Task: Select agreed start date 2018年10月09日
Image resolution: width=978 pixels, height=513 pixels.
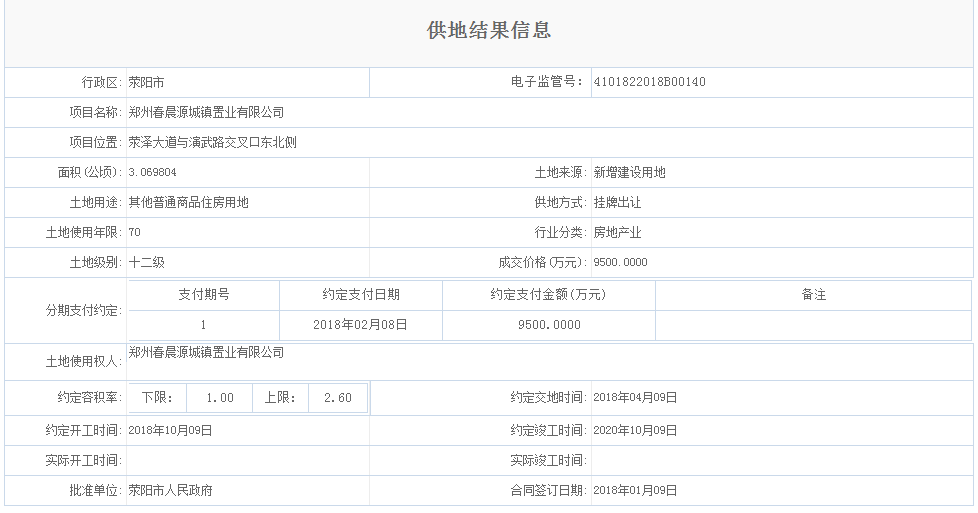Action: [x=170, y=431]
